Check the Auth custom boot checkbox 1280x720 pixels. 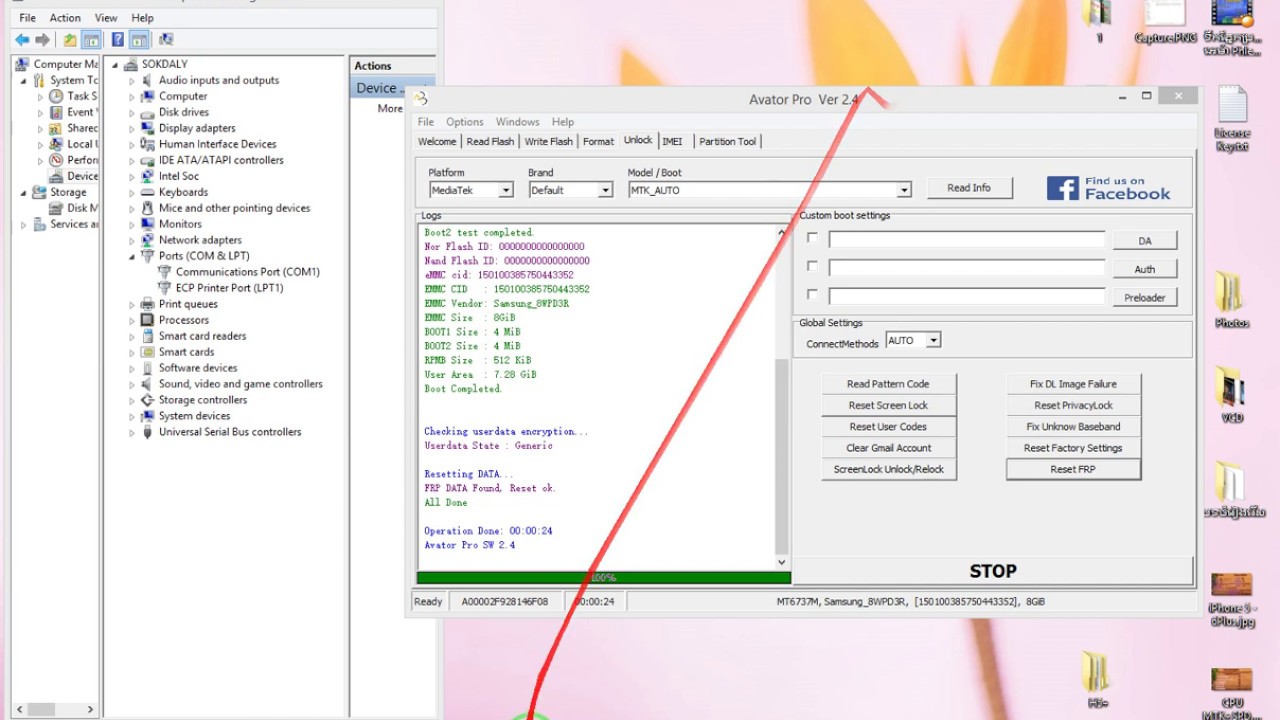pos(812,266)
